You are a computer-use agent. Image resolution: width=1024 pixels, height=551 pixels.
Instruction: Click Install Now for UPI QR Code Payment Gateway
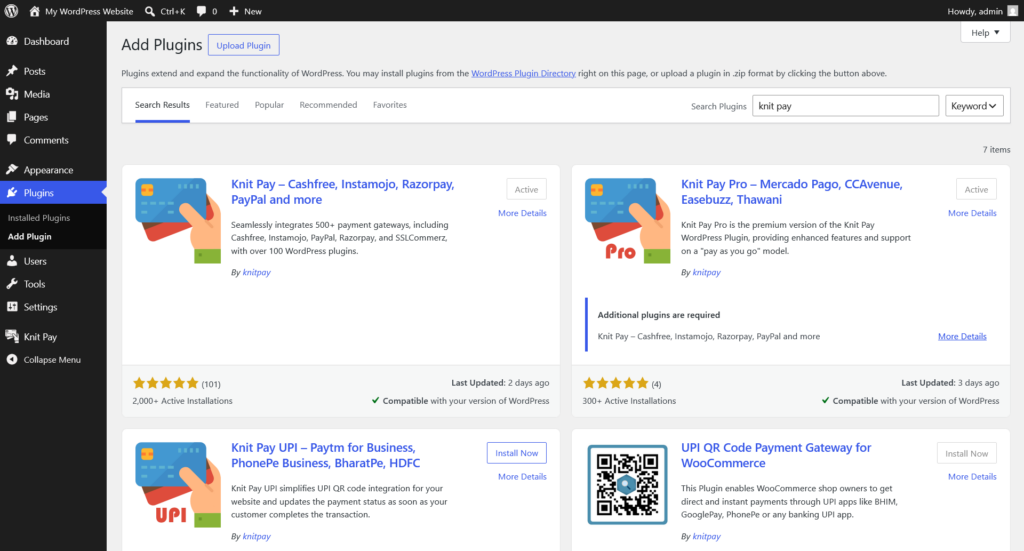pos(967,453)
